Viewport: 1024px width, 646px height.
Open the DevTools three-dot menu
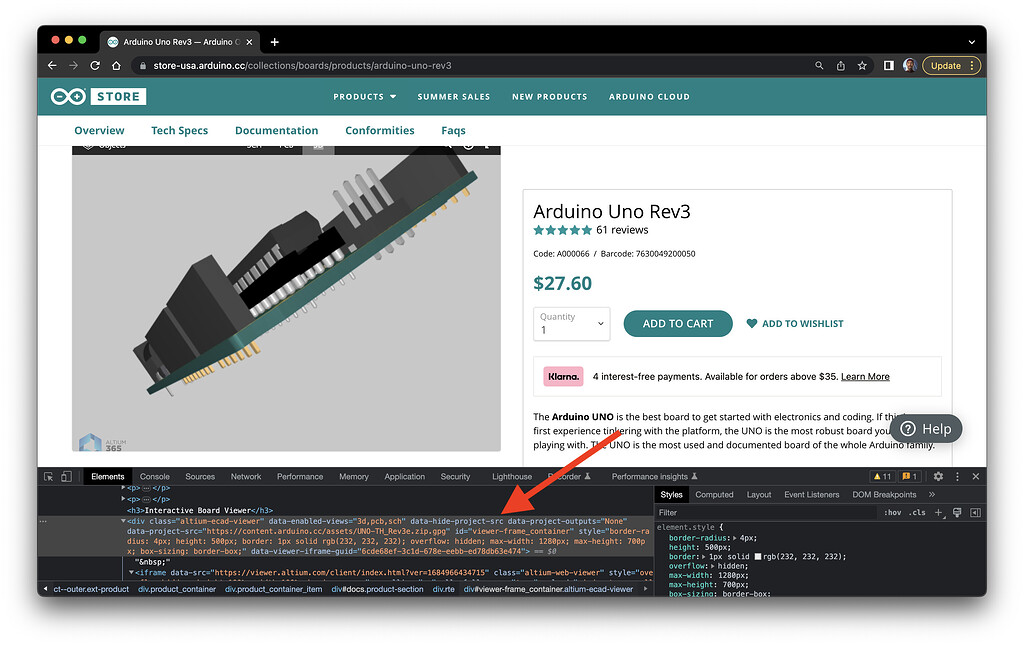pos(958,477)
